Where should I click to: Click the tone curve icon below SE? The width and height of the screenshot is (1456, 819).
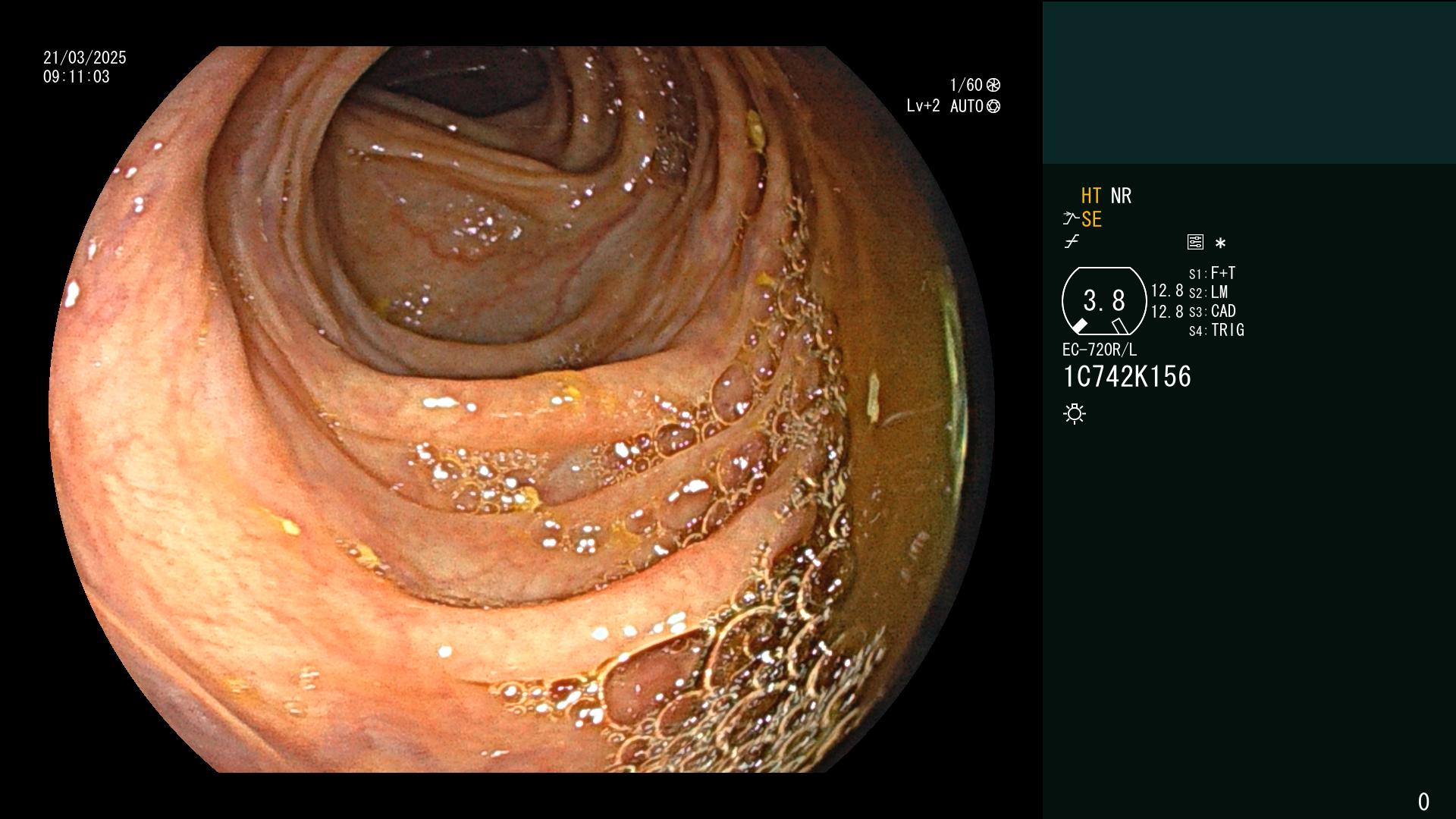point(1072,242)
